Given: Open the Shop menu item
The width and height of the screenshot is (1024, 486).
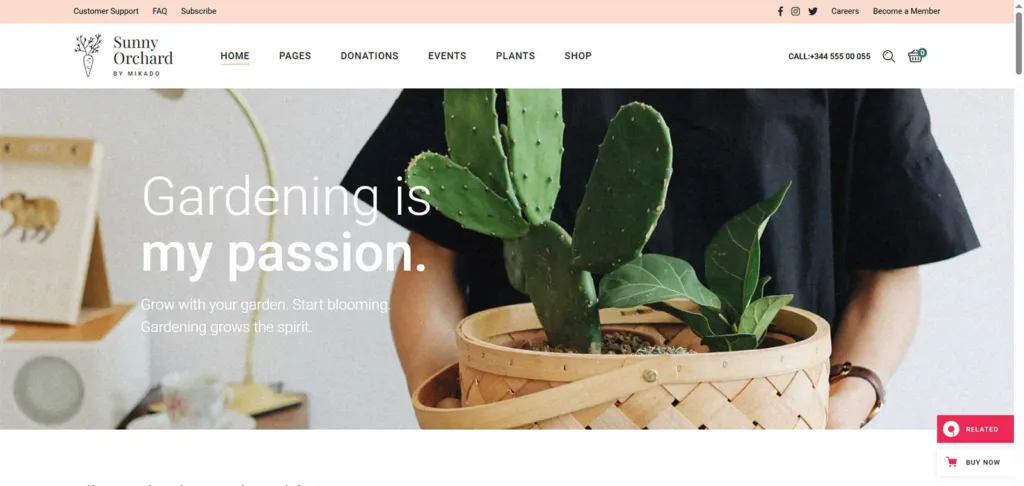Looking at the screenshot, I should [578, 56].
